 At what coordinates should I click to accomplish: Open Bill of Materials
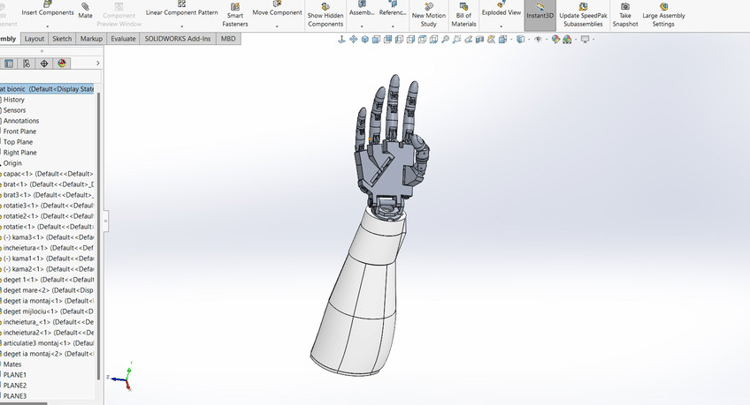coord(463,15)
